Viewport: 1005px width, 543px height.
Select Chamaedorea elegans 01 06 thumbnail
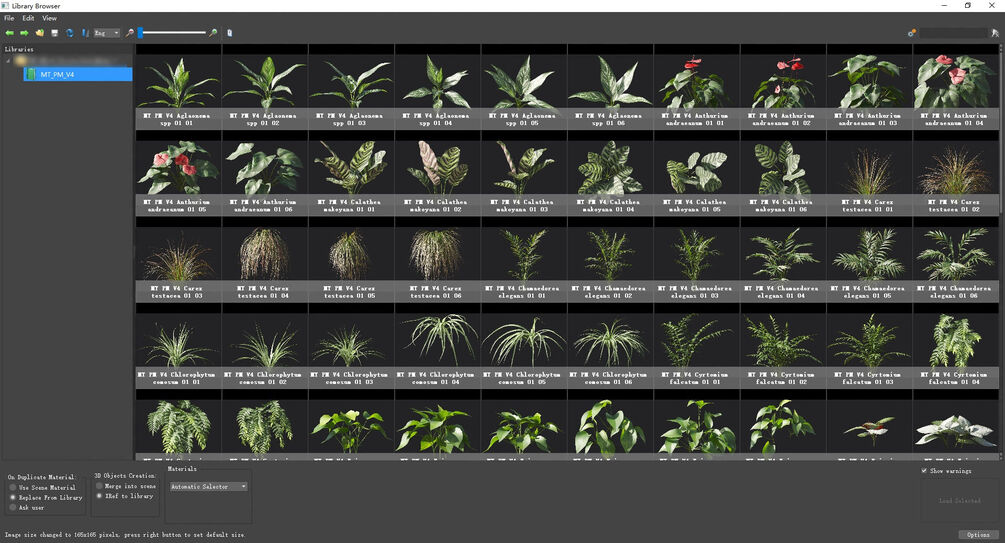955,260
